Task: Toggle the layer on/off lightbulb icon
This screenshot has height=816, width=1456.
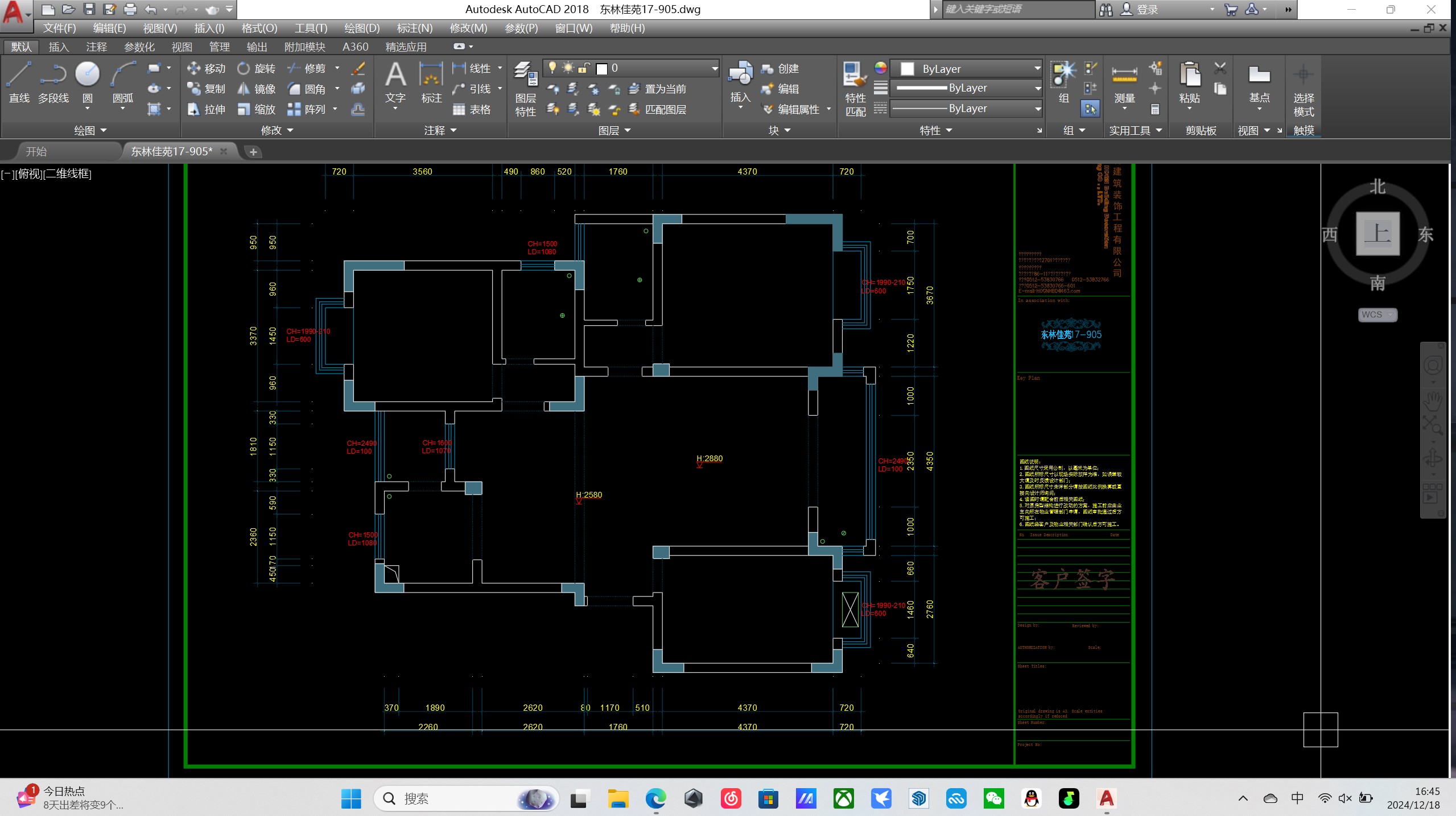Action: point(552,68)
